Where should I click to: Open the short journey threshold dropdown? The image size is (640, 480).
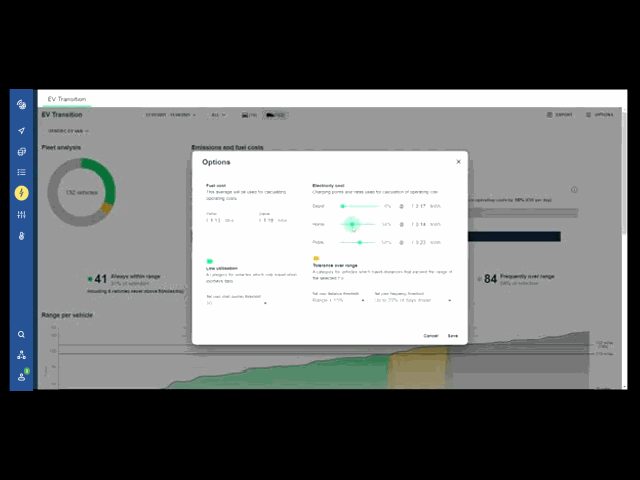pos(237,303)
